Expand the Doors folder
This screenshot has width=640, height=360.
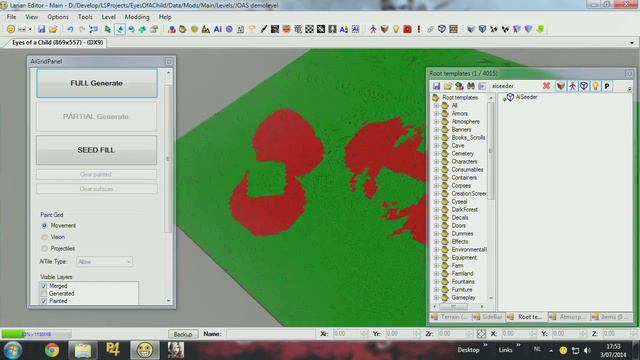(x=436, y=226)
